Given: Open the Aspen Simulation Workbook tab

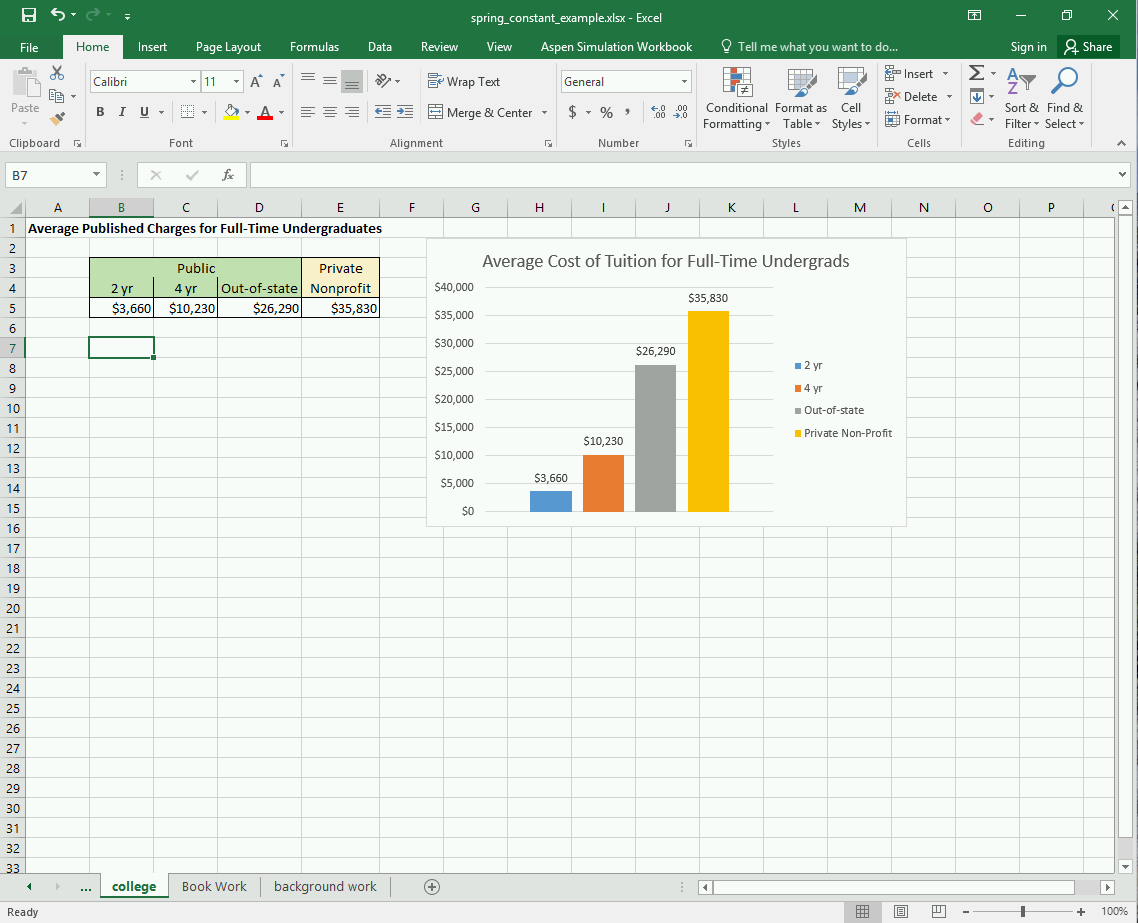Looking at the screenshot, I should click(x=616, y=47).
